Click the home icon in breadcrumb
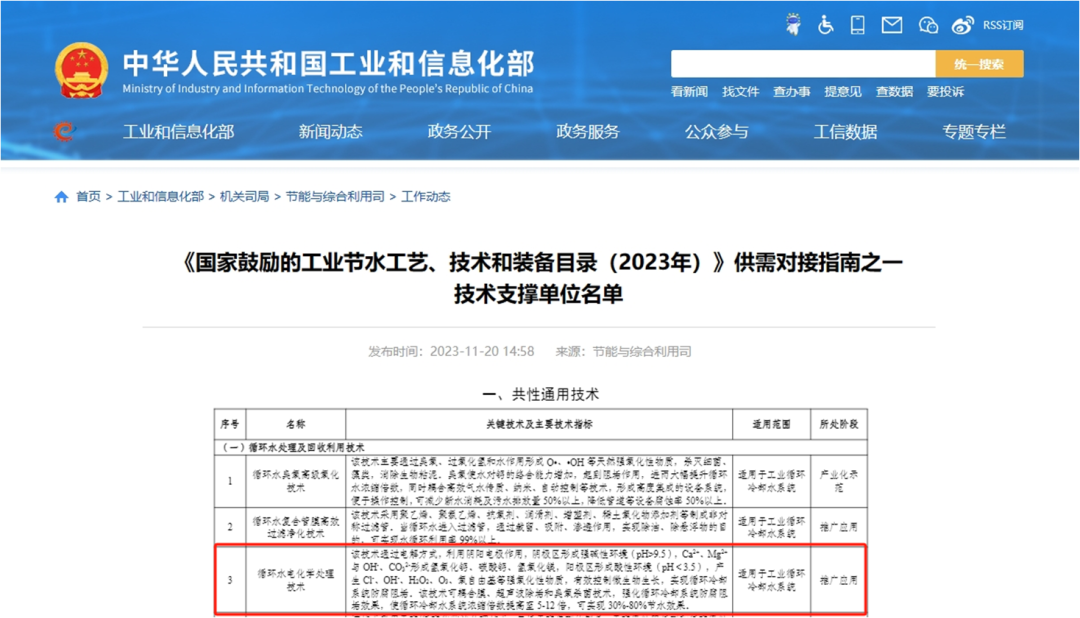Viewport: 1080px width, 618px height. point(61,197)
